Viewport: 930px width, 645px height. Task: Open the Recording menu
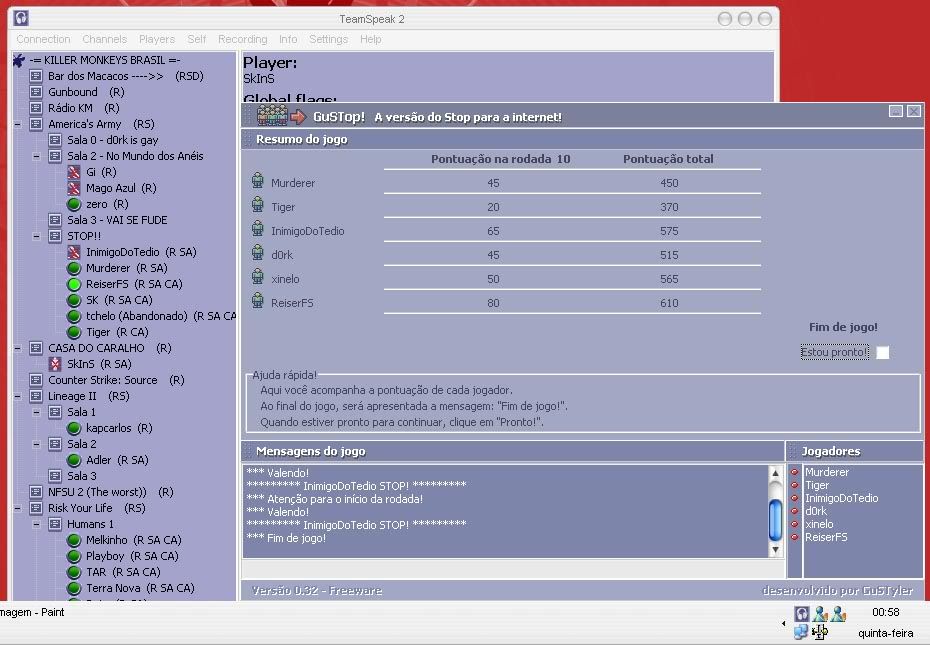[x=243, y=39]
